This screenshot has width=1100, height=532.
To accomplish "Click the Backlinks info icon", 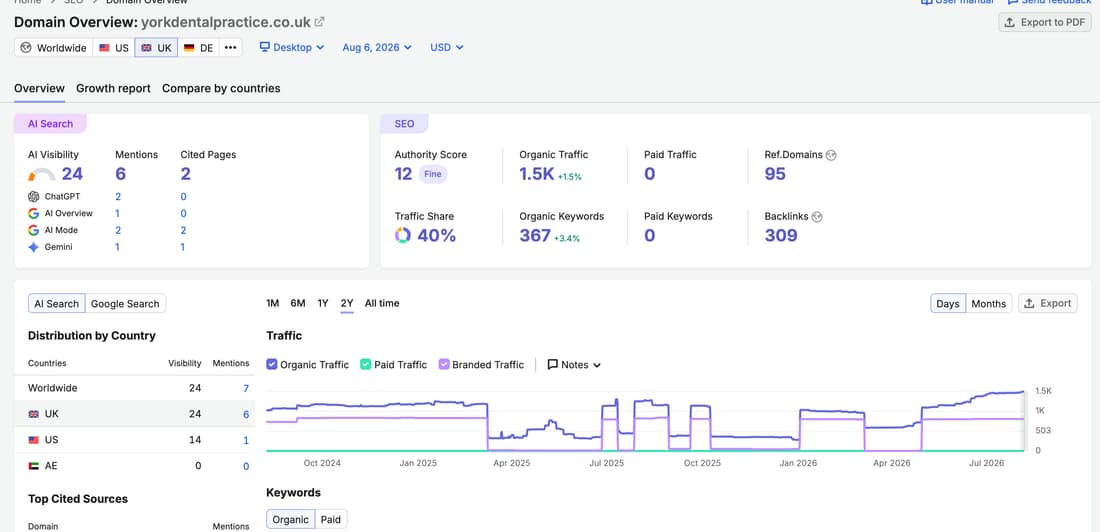I will (817, 217).
